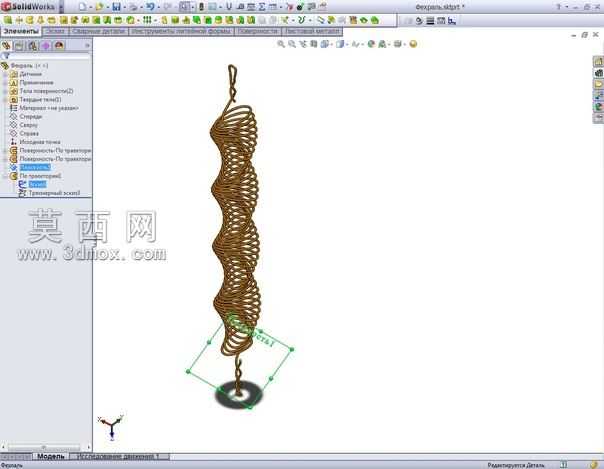Click the Edit Appearance sphere icon
Image resolution: width=604 pixels, height=469 pixels.
pyautogui.click(x=371, y=44)
